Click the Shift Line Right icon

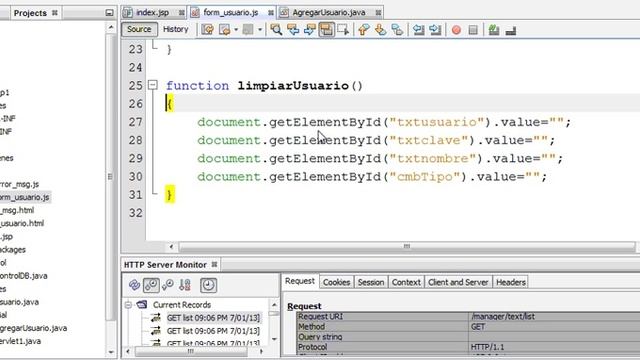point(435,30)
